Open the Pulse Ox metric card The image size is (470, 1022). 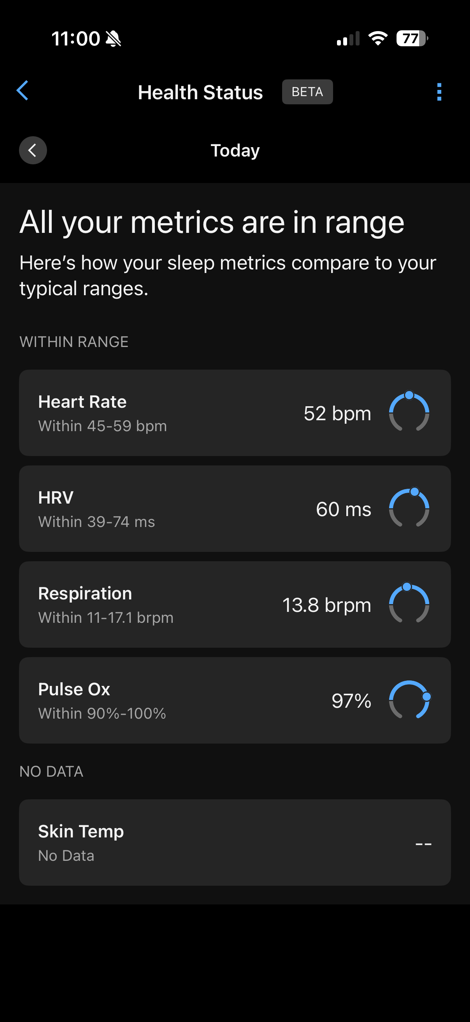(235, 700)
